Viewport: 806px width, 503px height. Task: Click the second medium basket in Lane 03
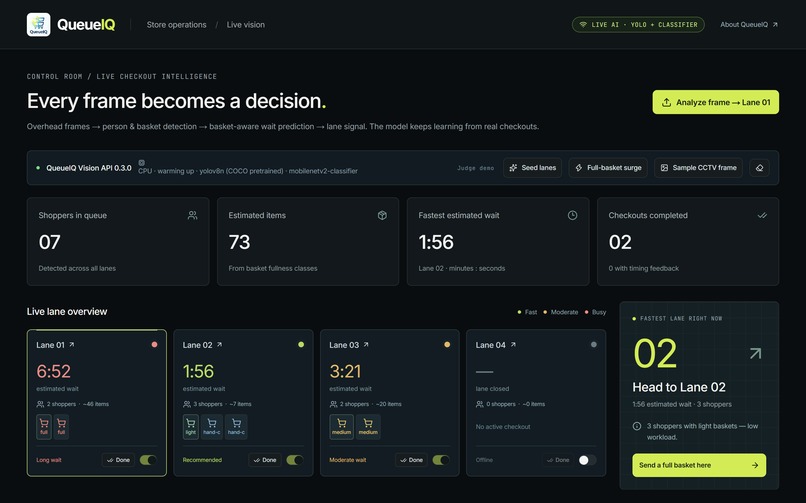pos(368,426)
